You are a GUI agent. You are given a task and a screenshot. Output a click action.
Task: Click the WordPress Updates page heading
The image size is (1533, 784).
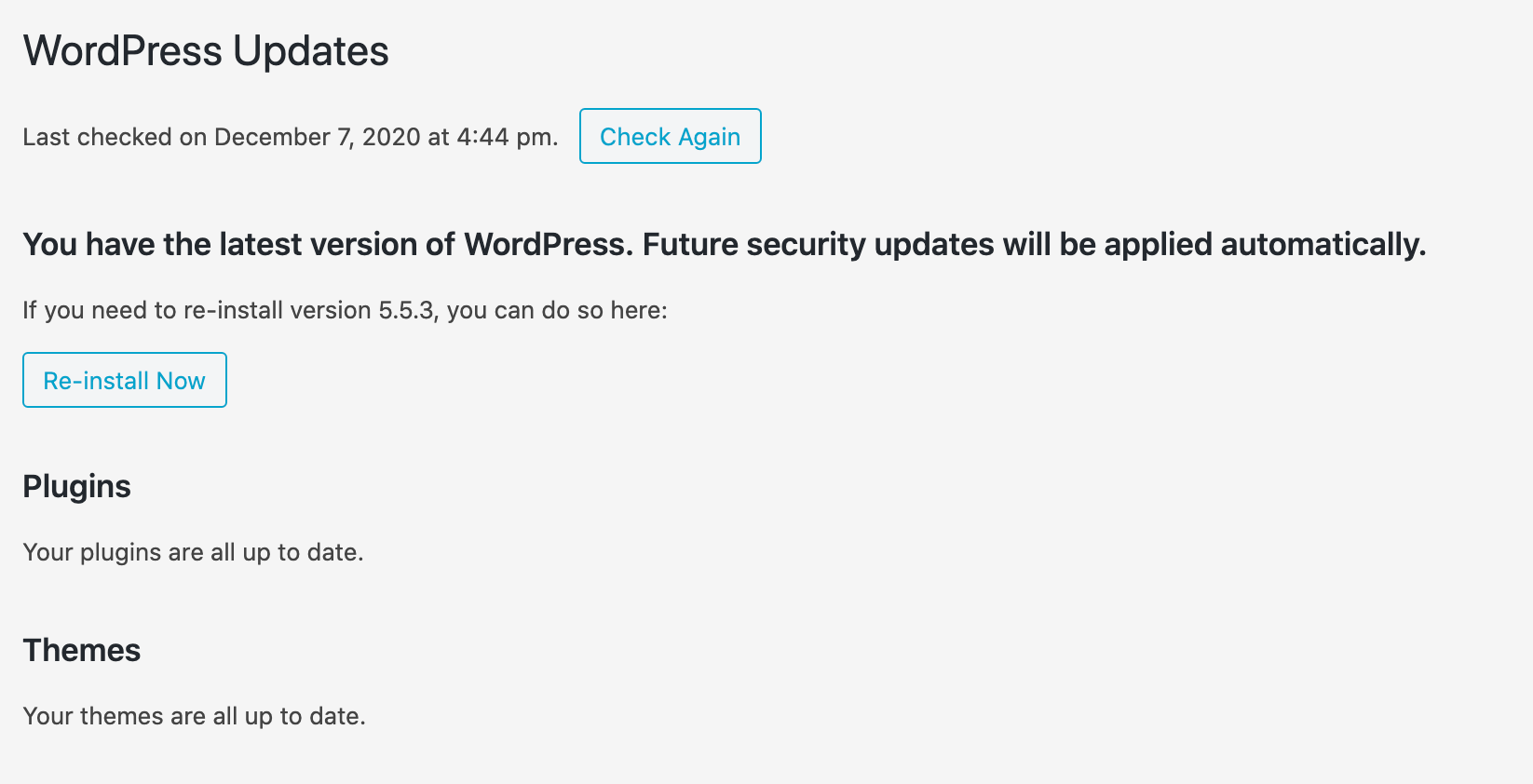tap(206, 51)
